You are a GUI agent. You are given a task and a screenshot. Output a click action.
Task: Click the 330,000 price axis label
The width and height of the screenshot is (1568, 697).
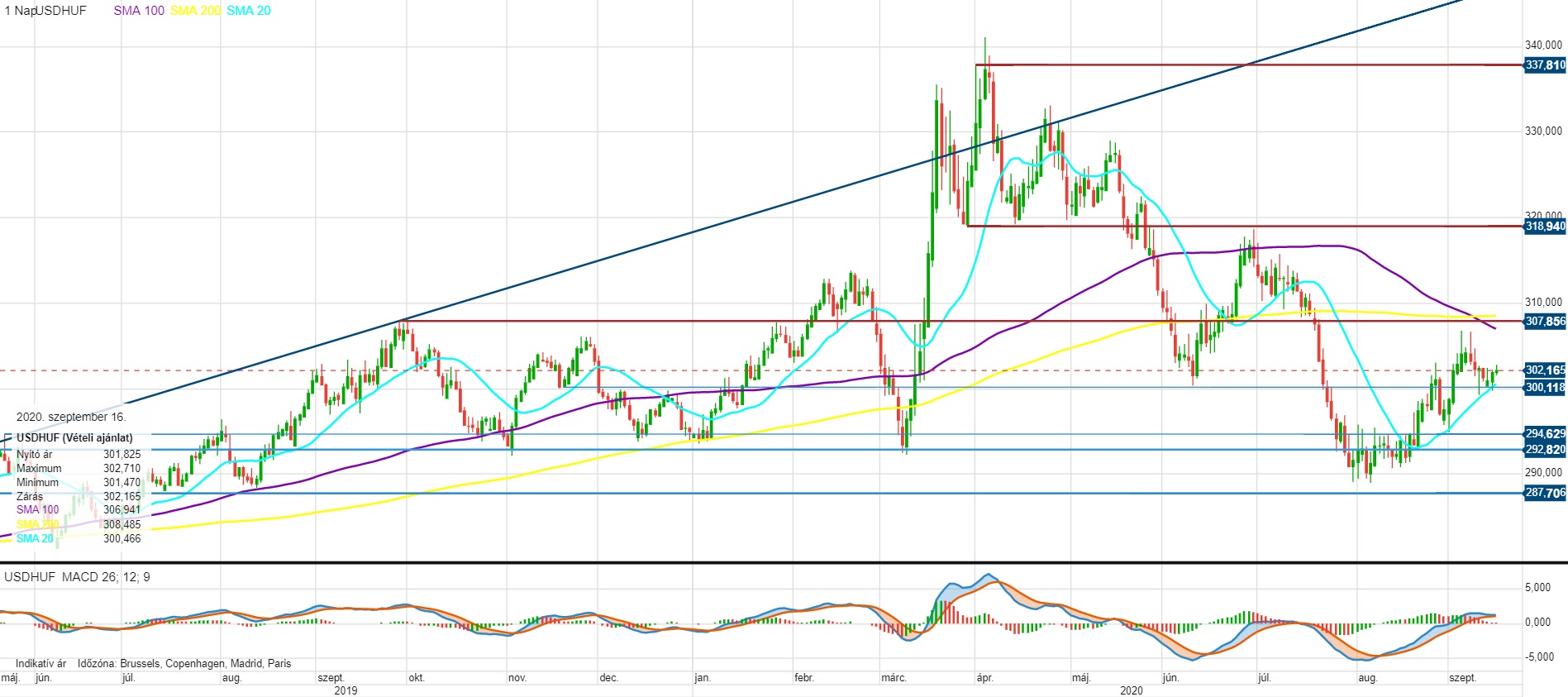[1543, 131]
